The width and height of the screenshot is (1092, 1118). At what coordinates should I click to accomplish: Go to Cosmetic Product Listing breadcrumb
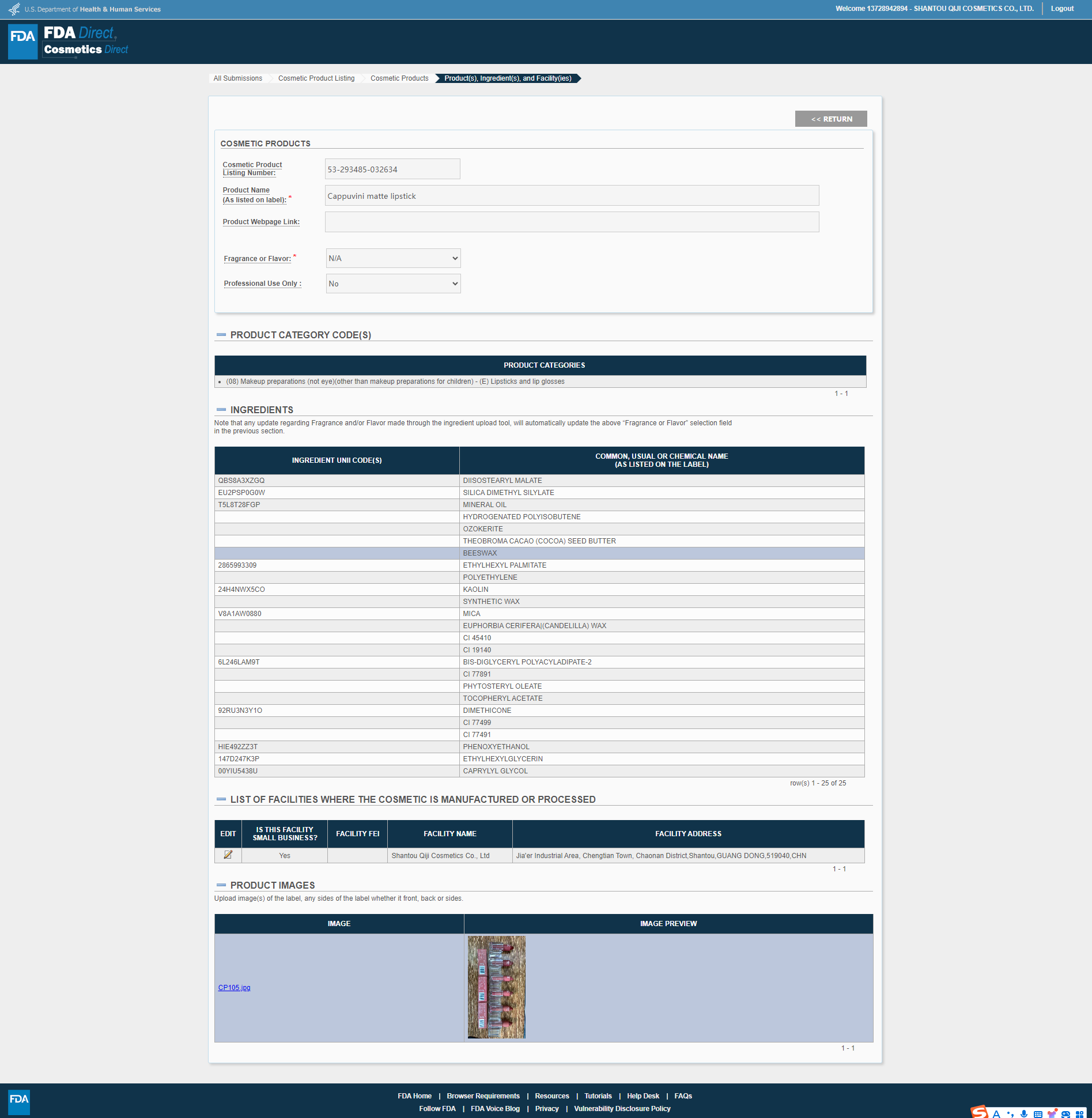(316, 78)
